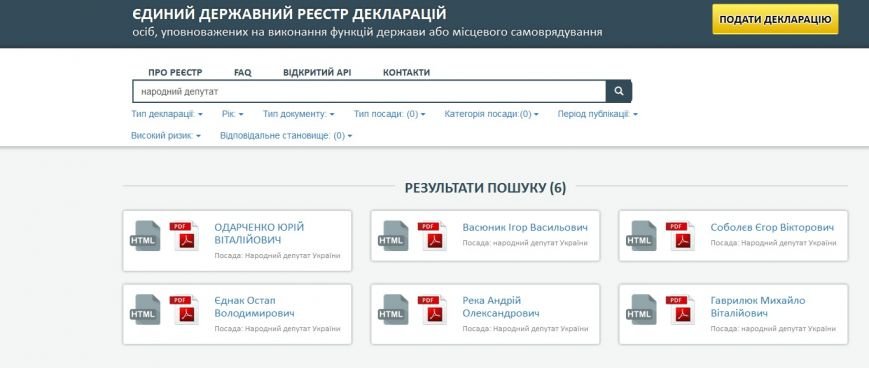The image size is (869, 368).
Task: Open the name link Васюник Ігор Васильович
Action: 525,227
